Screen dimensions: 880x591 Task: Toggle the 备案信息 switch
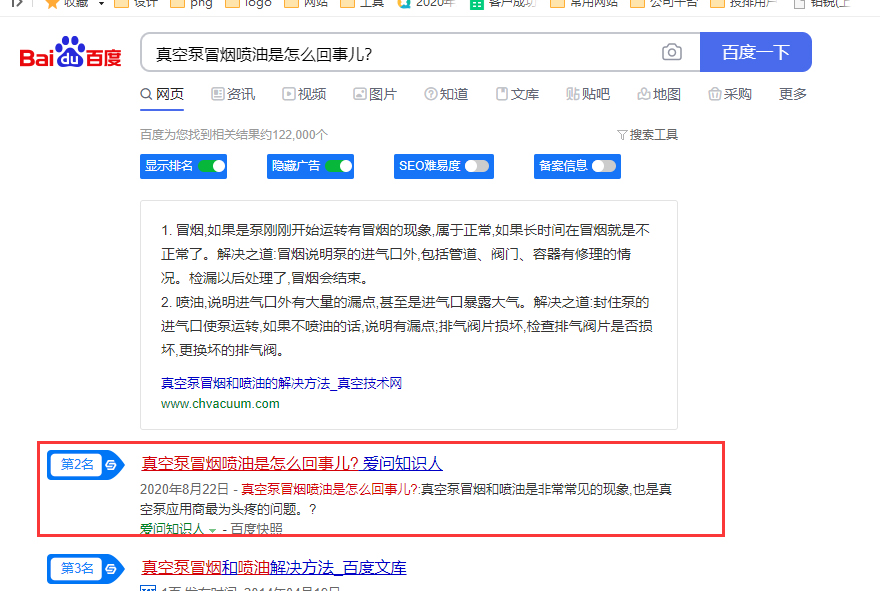pos(606,166)
